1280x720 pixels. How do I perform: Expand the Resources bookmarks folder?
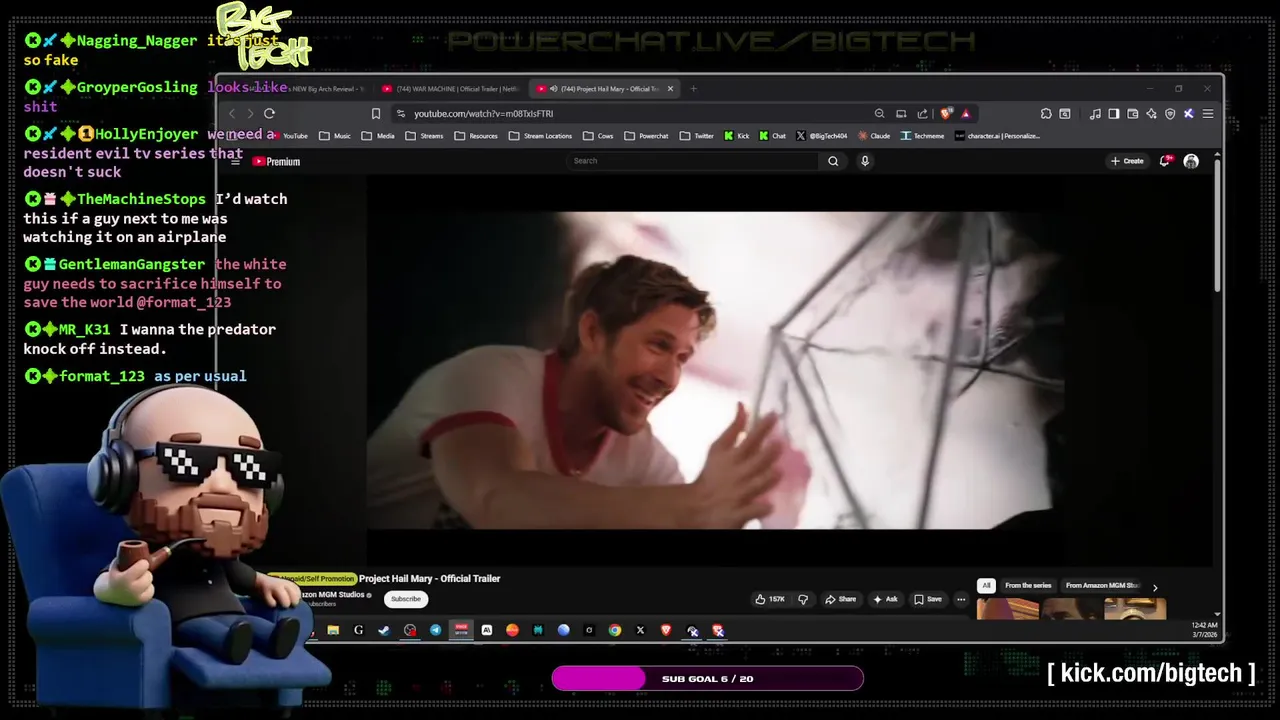point(476,136)
